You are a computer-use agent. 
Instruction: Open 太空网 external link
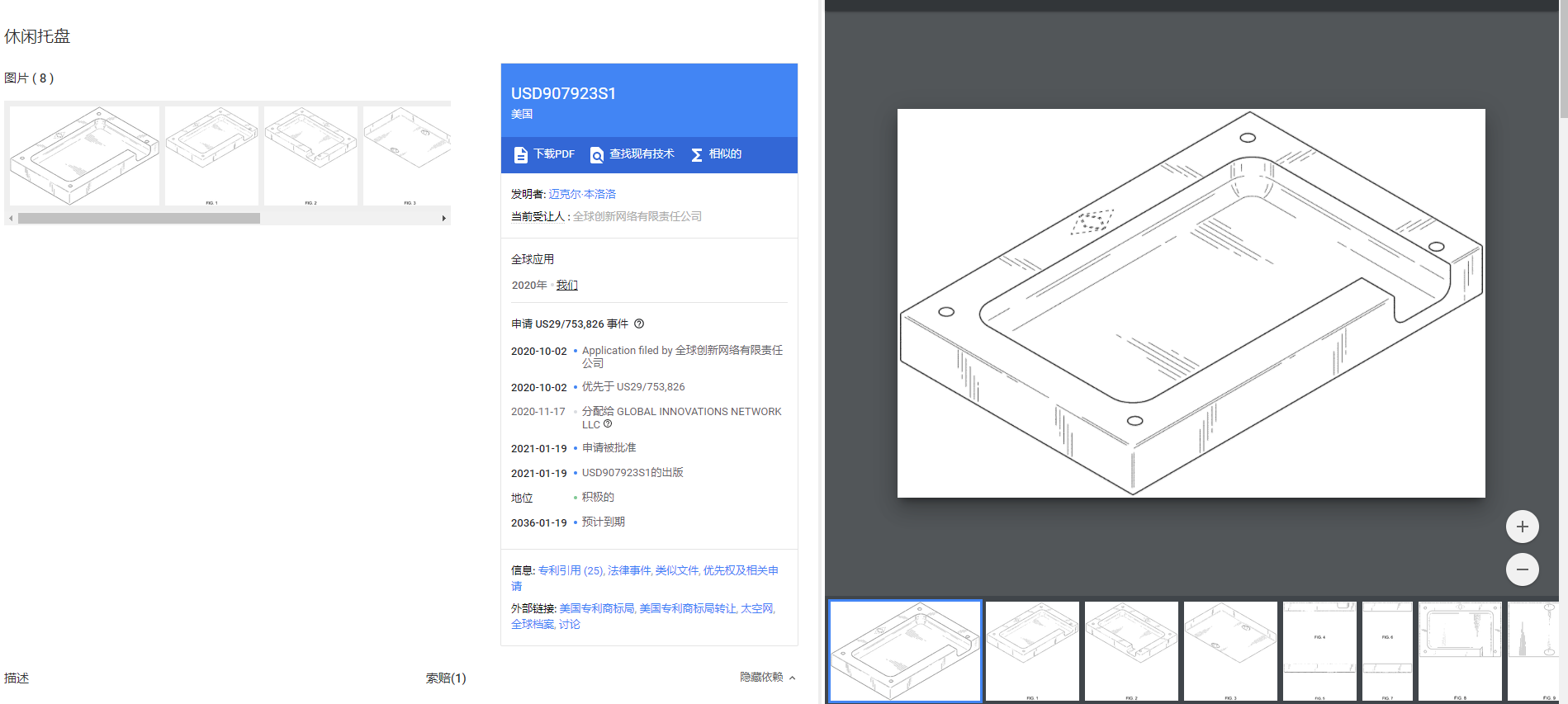click(x=757, y=608)
